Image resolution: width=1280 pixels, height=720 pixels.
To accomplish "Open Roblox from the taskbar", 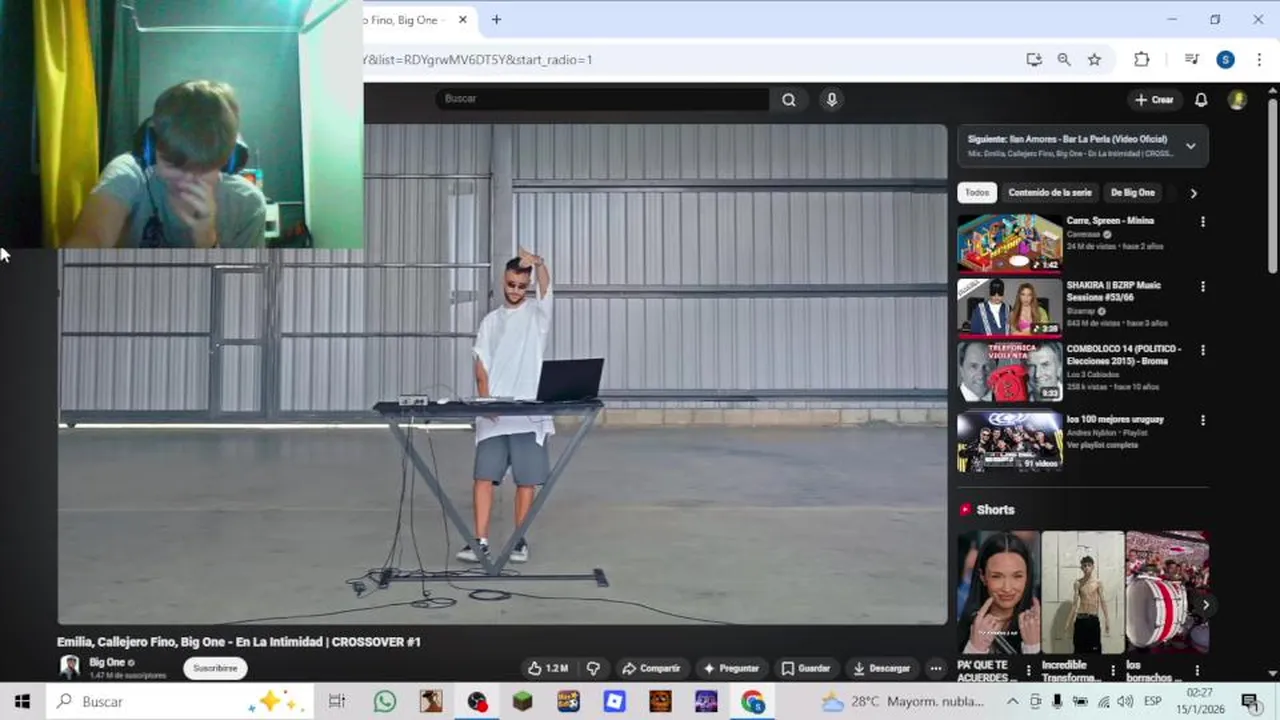I will pos(614,702).
